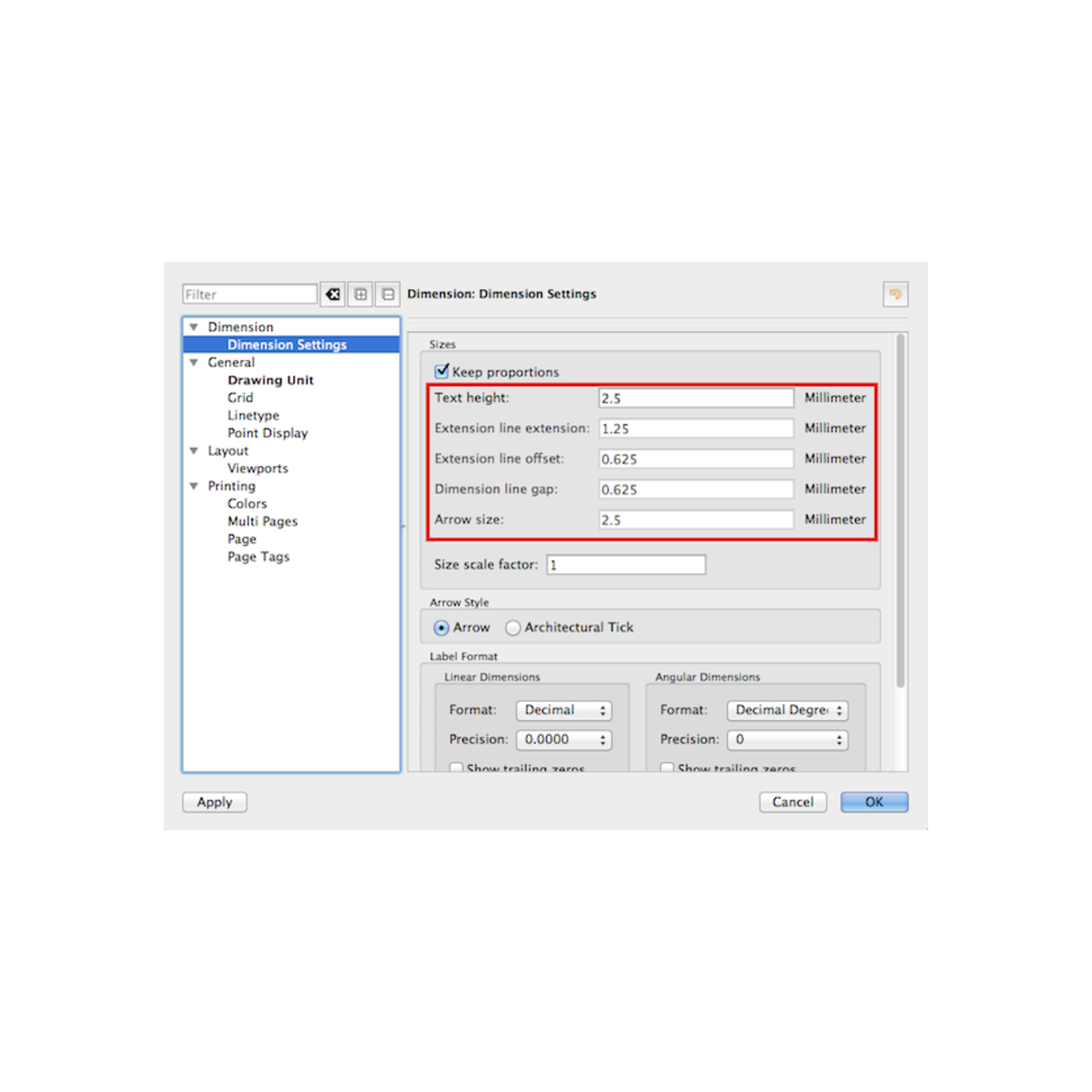Collapse the Printing tree category
Image resolution: width=1092 pixels, height=1092 pixels.
click(194, 486)
